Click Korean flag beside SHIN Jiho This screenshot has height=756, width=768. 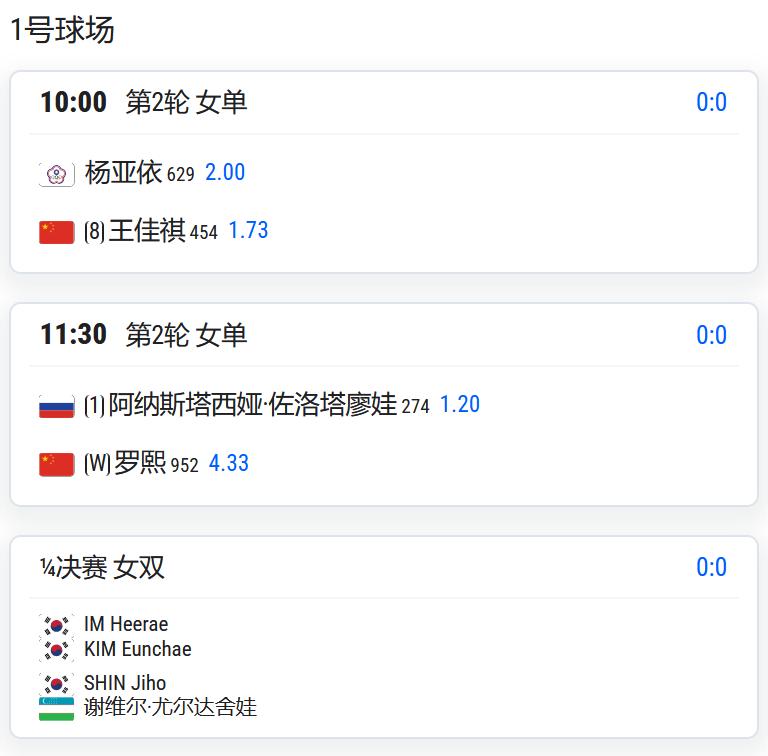click(x=57, y=684)
